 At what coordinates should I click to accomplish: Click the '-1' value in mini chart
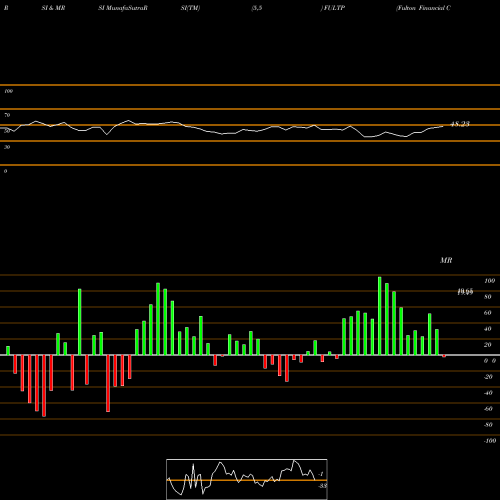pyautogui.click(x=321, y=474)
